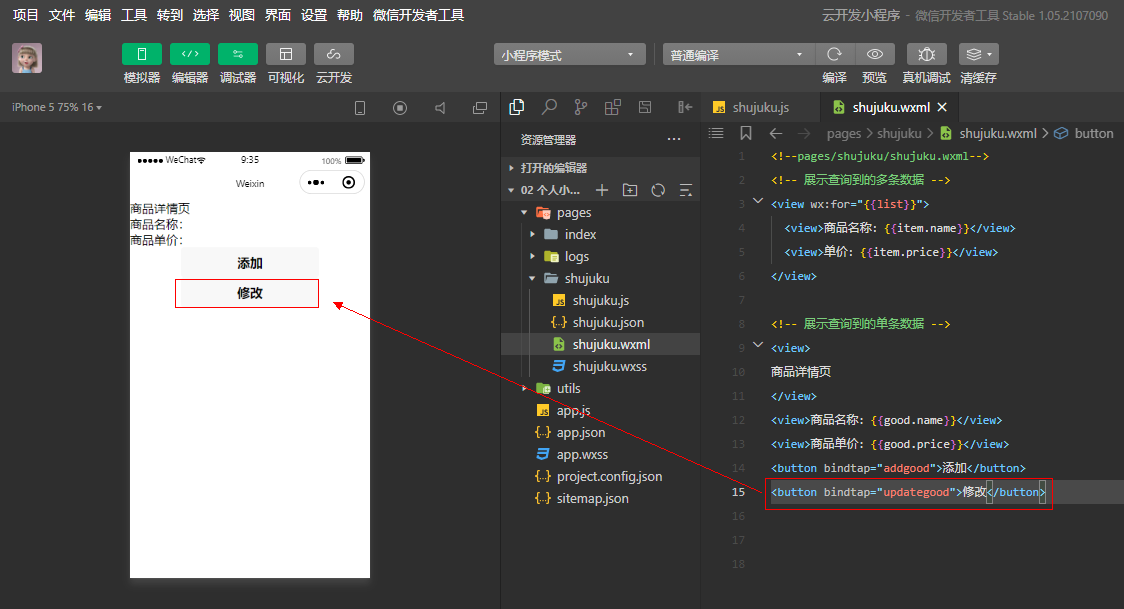Open the 界面 menu
Viewport: 1124px width, 609px height.
277,15
